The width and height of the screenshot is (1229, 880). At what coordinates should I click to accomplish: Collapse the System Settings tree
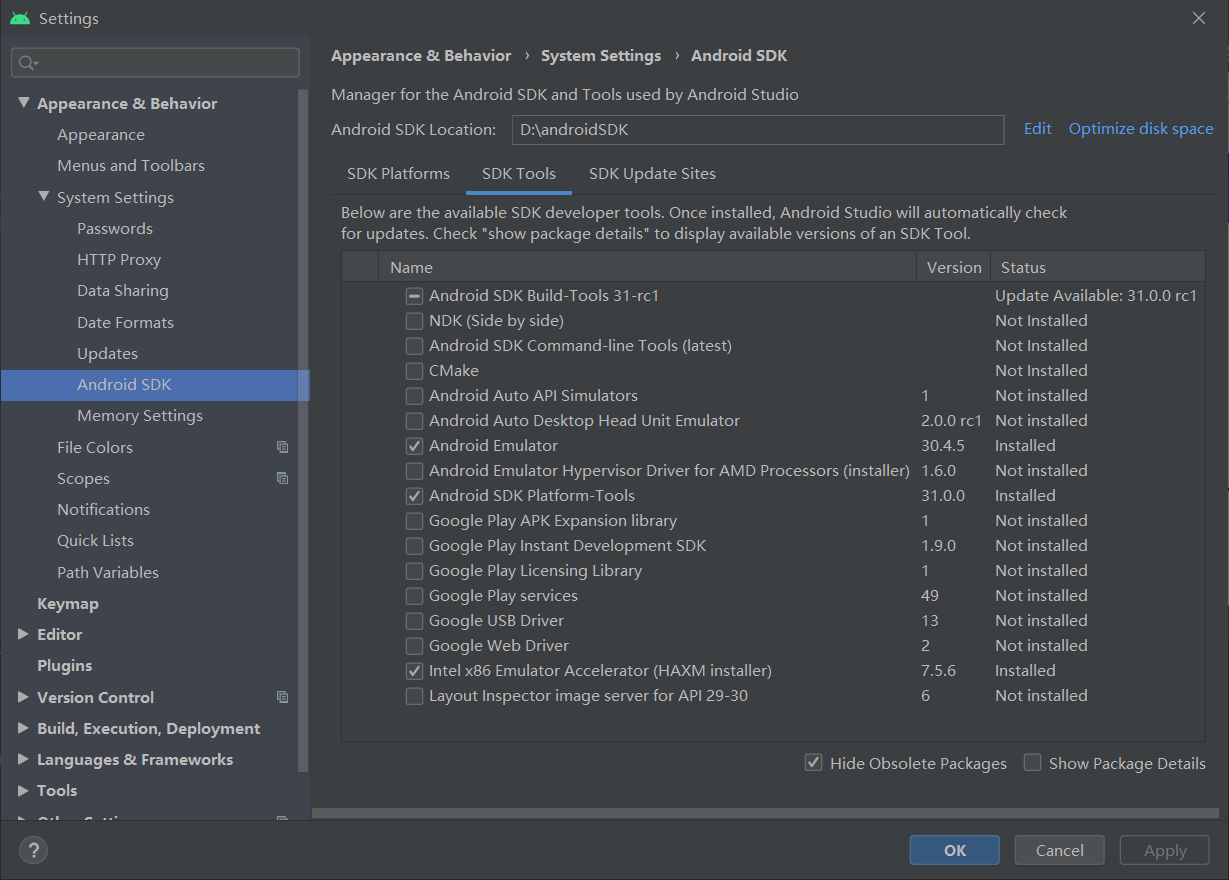tap(43, 197)
